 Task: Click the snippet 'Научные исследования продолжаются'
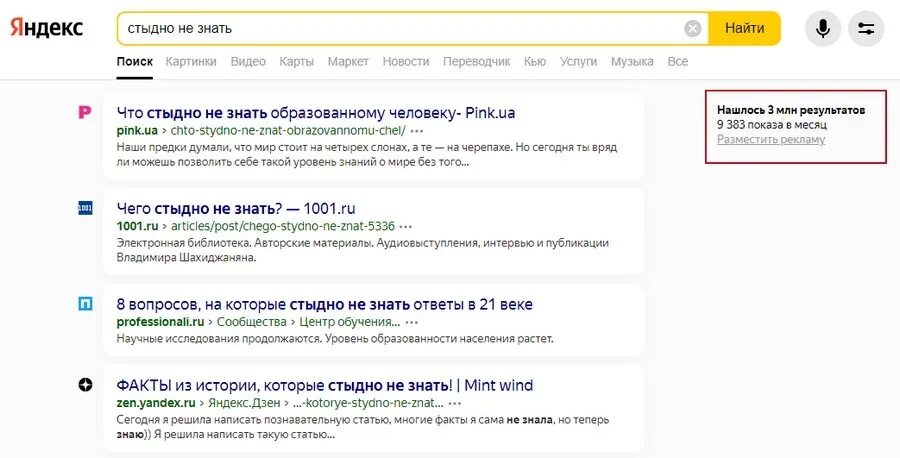click(x=335, y=339)
